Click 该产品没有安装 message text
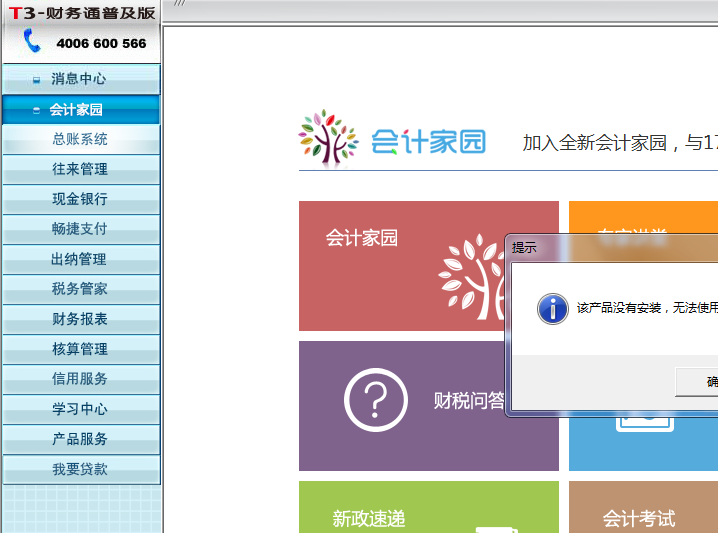Viewport: 718px width, 533px height. tap(647, 308)
